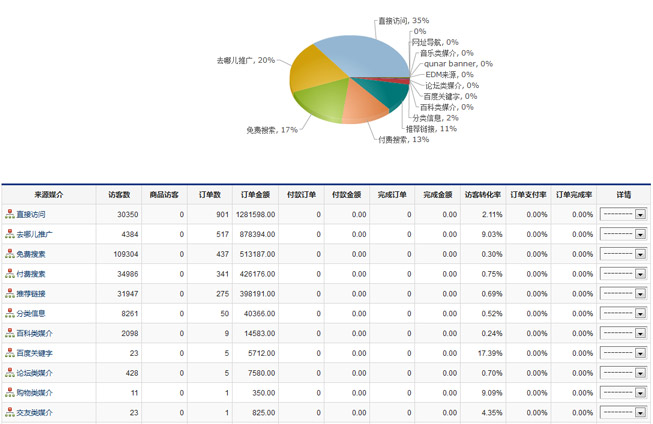The height and width of the screenshot is (424, 653).
Task: Click the order amount 1281598.00 cell
Action: tap(255, 214)
